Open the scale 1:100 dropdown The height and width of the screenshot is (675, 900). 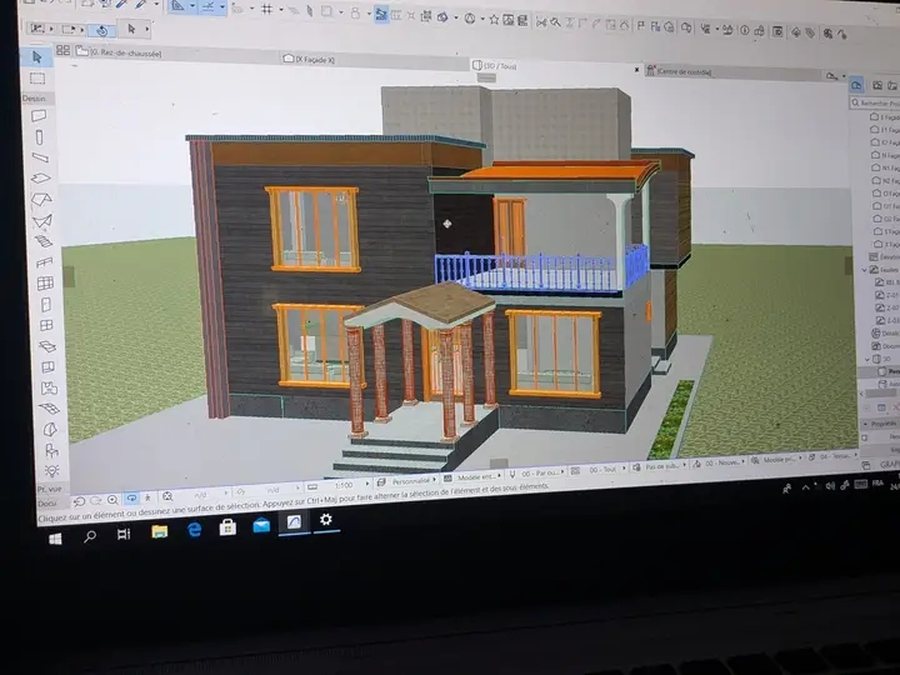[x=343, y=486]
